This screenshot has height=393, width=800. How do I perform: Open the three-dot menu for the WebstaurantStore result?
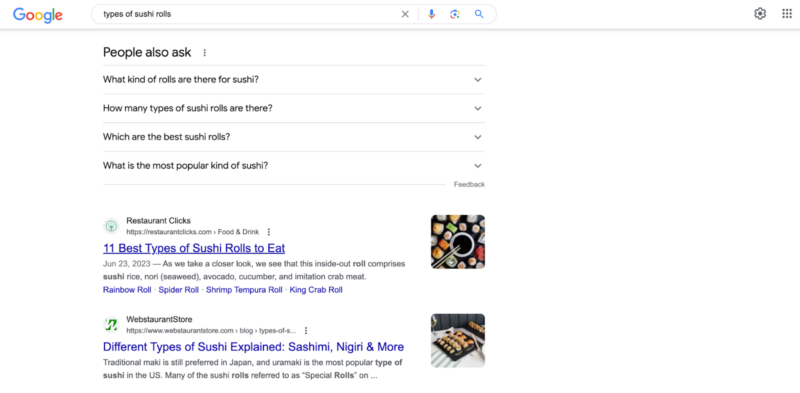[x=306, y=331]
